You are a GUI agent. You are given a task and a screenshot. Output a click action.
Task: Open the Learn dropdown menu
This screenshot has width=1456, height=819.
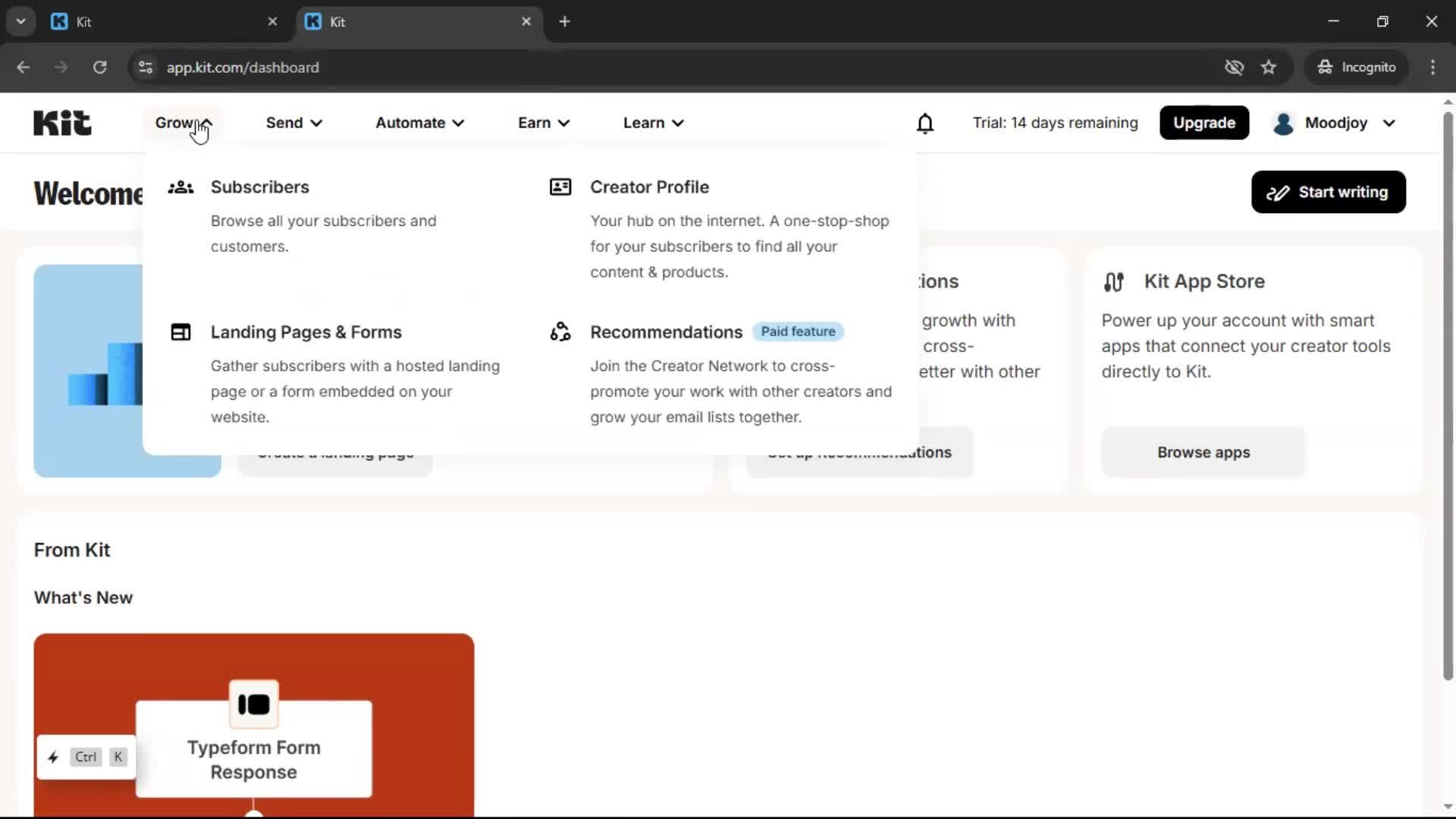(652, 122)
